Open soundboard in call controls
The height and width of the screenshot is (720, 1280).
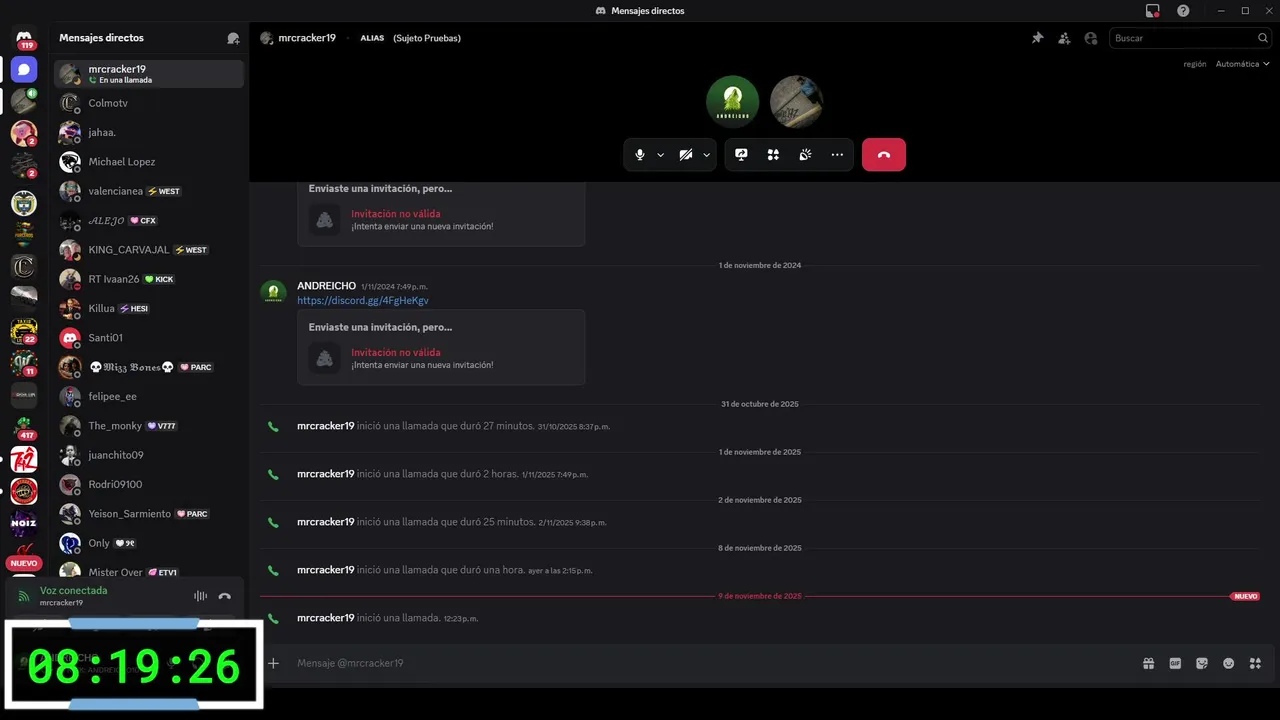click(805, 155)
